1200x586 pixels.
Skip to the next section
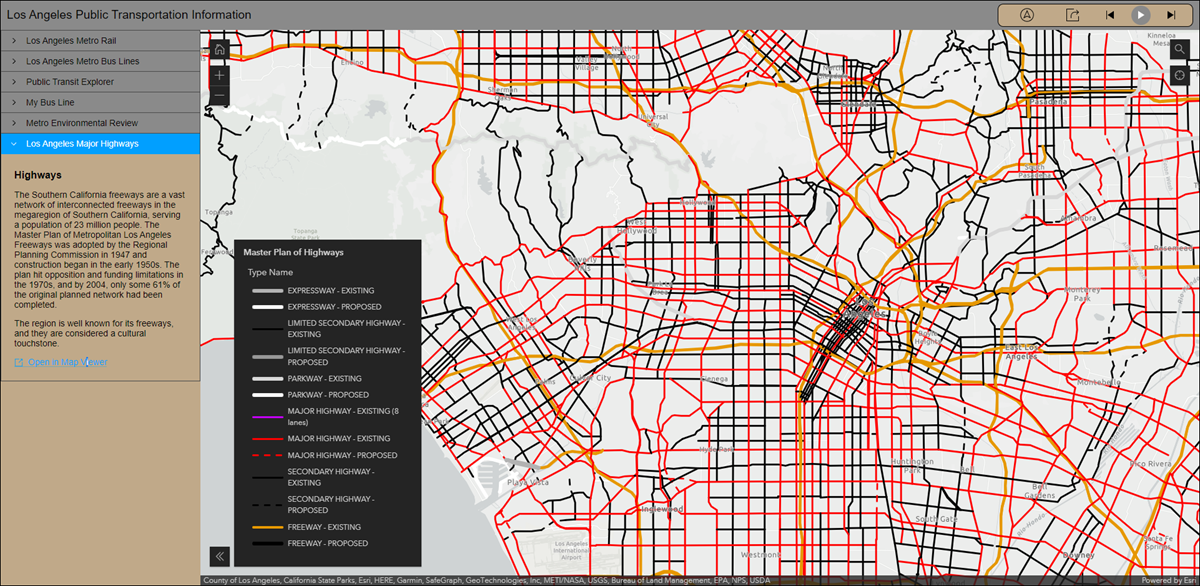point(1170,15)
